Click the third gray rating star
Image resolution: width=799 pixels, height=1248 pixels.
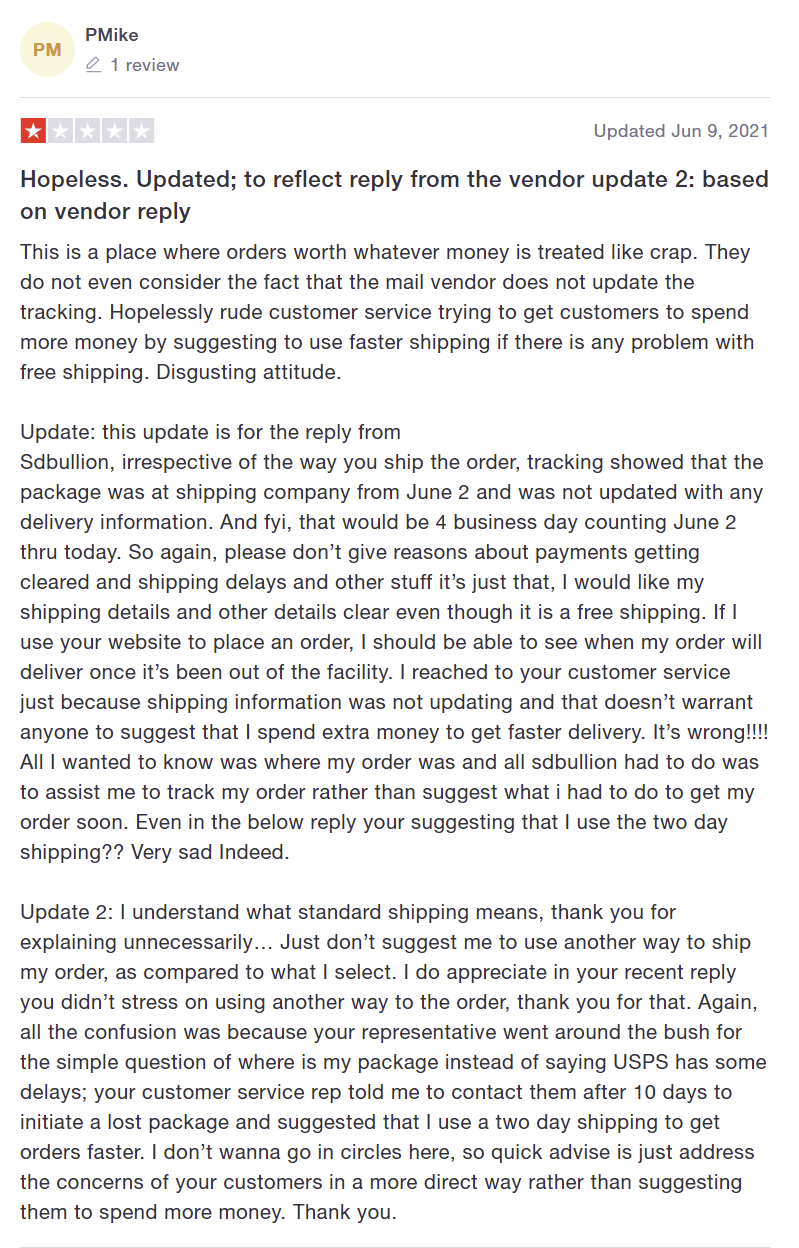point(87,131)
